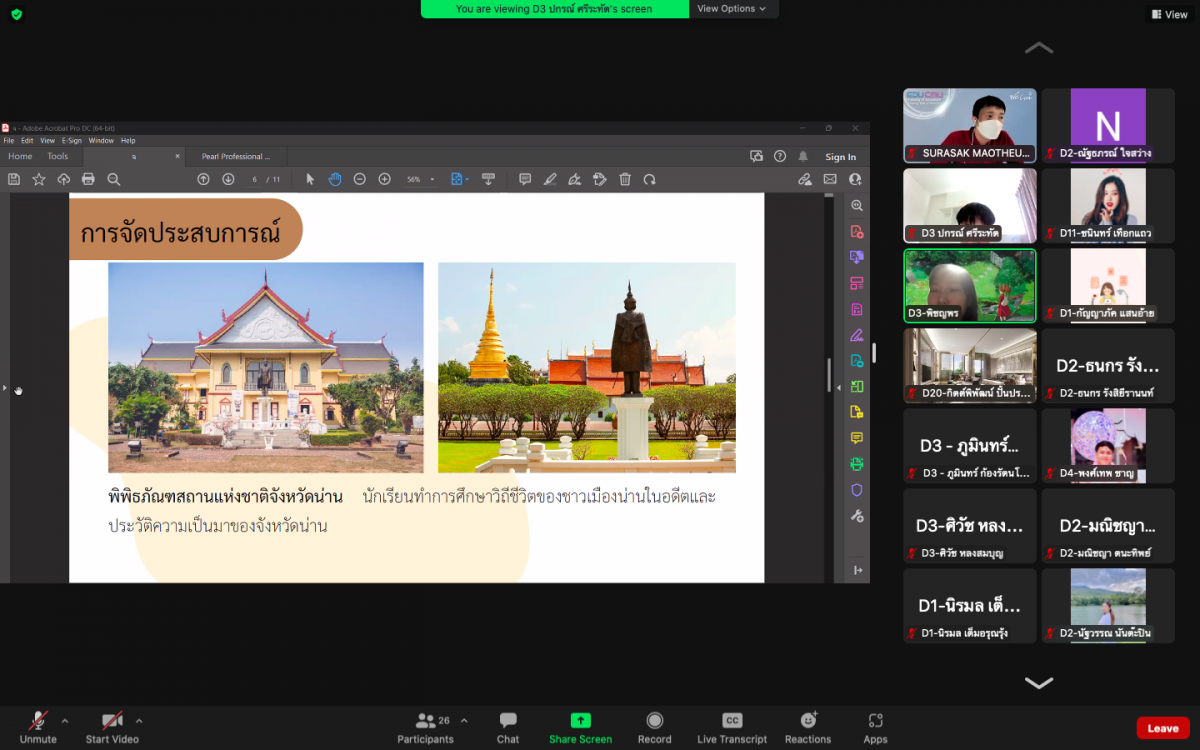The image size is (1200, 750).
Task: Open Zoom Reactions
Action: coord(808,727)
